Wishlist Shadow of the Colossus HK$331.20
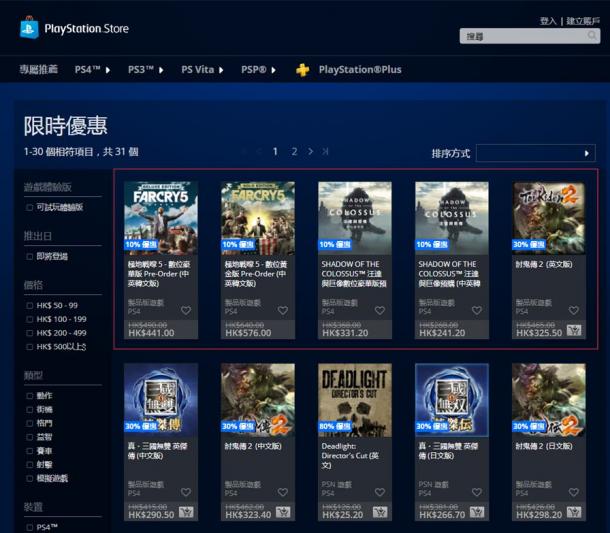The image size is (610, 533). click(380, 310)
